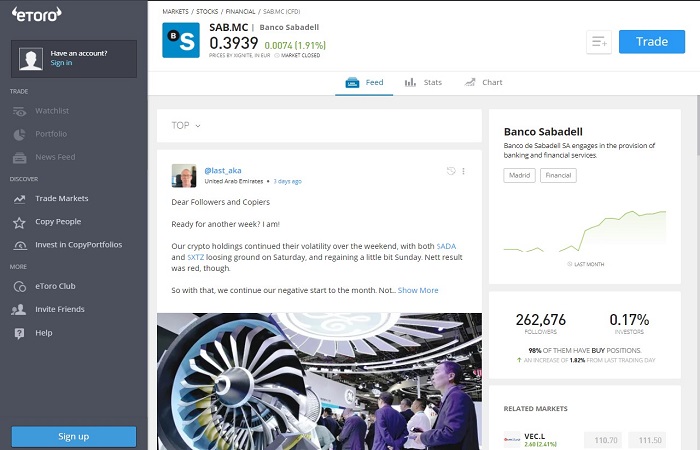Open Watchlist in sidebar
700x450 pixels.
pos(52,111)
